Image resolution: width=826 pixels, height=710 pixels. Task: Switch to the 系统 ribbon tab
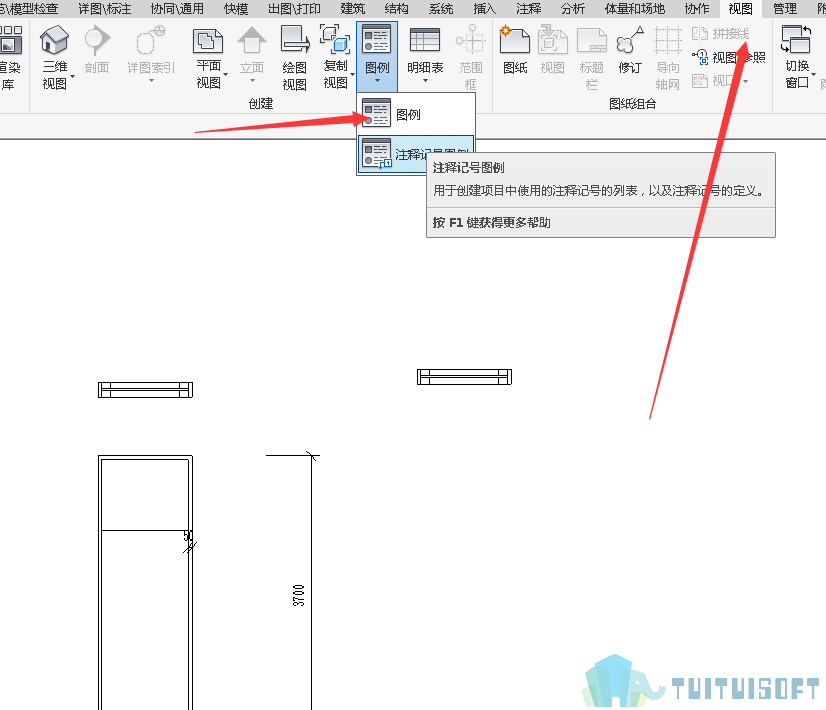coord(440,8)
